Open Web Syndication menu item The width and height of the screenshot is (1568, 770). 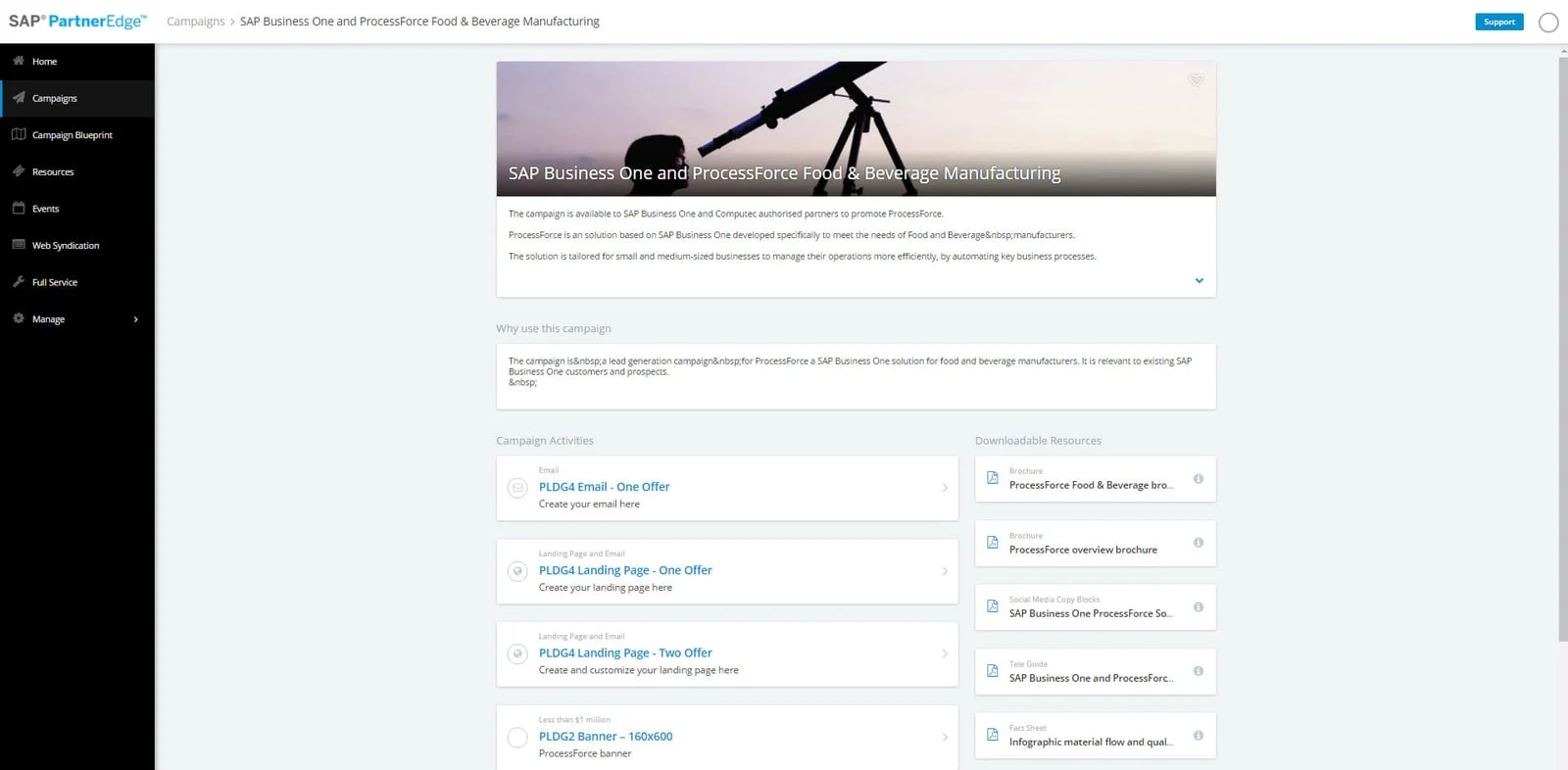[x=77, y=245]
